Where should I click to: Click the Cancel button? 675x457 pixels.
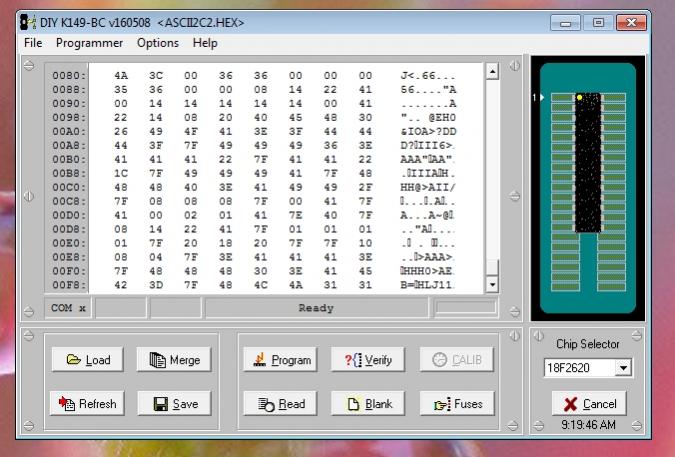click(589, 403)
